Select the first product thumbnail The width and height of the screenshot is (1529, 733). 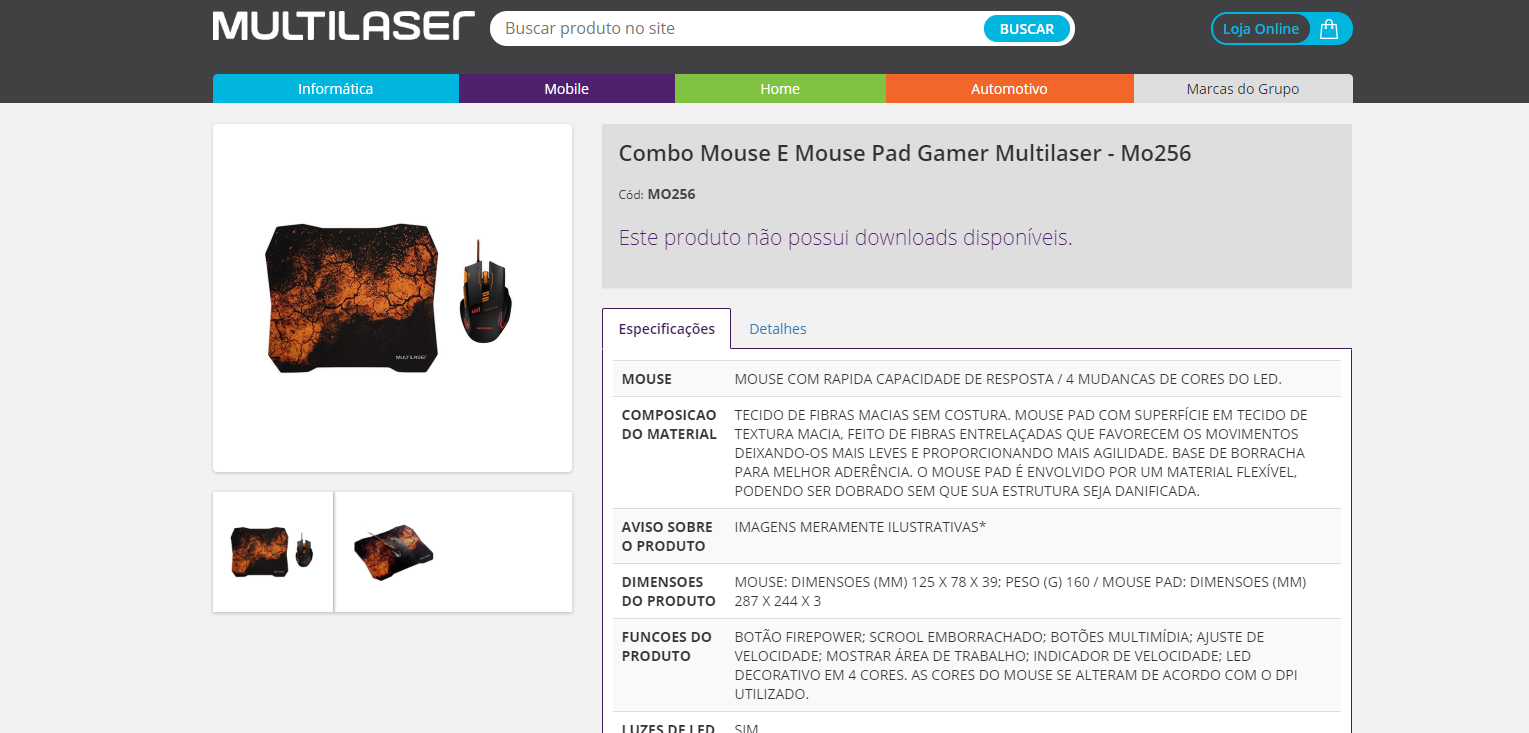pyautogui.click(x=273, y=552)
